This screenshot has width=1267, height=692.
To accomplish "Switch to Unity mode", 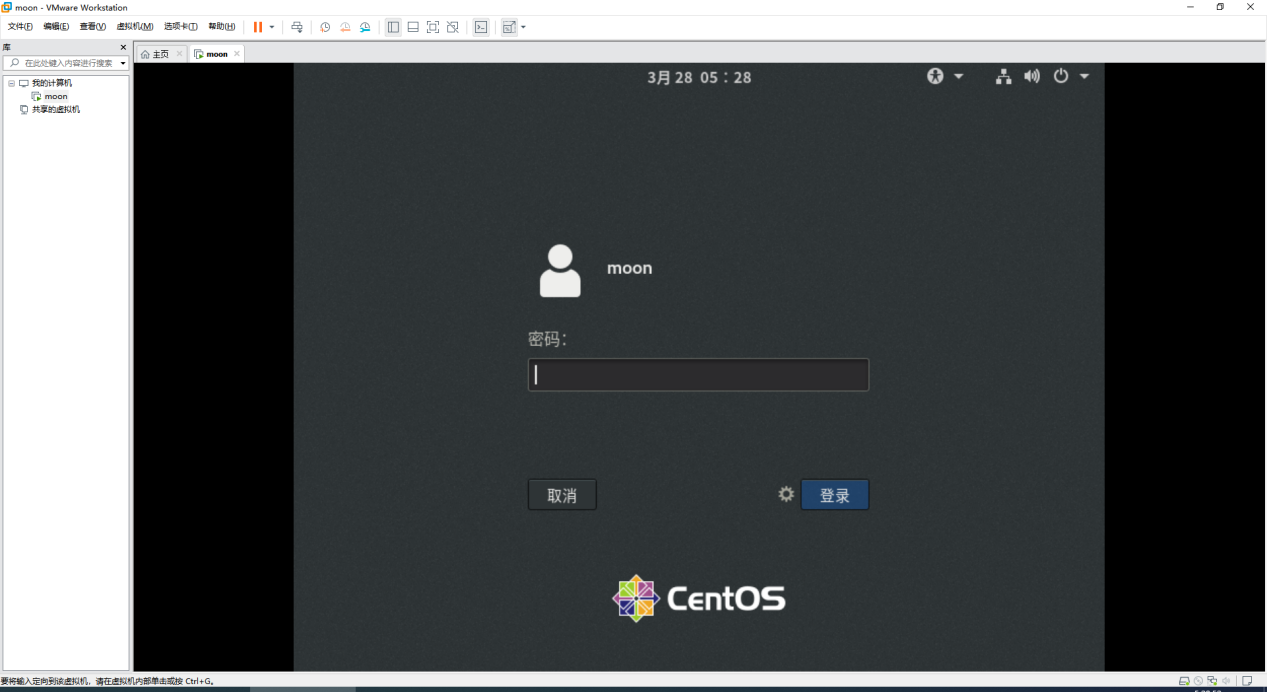I will (453, 27).
